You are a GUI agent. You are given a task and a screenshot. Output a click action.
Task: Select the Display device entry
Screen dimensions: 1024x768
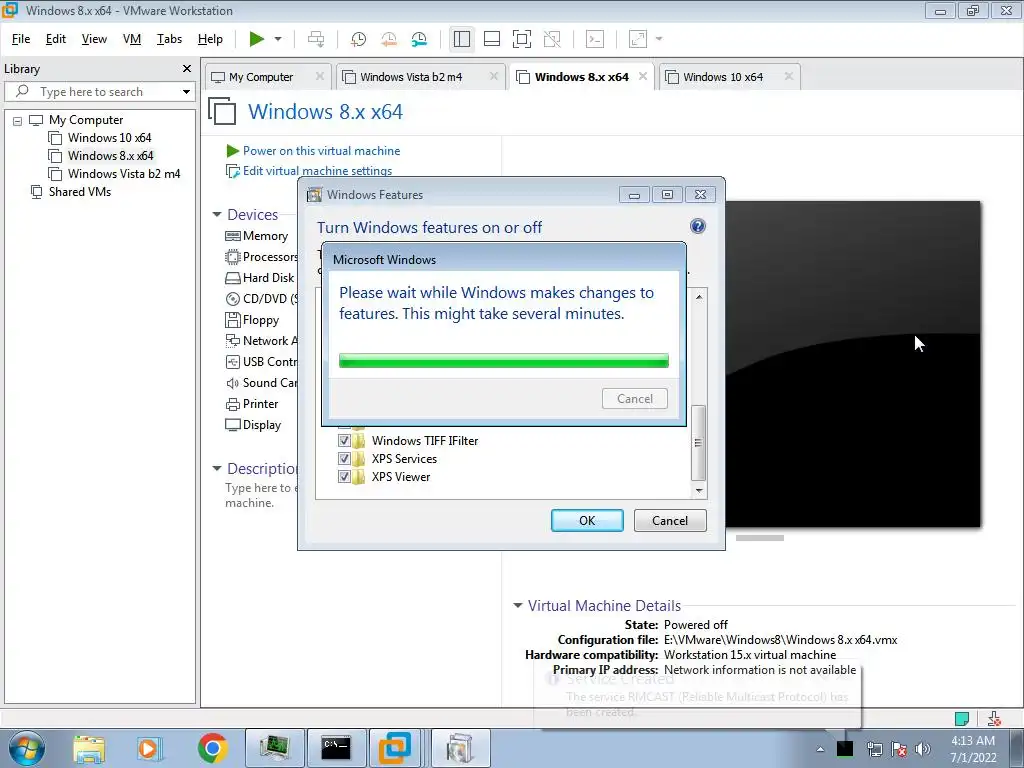253,425
